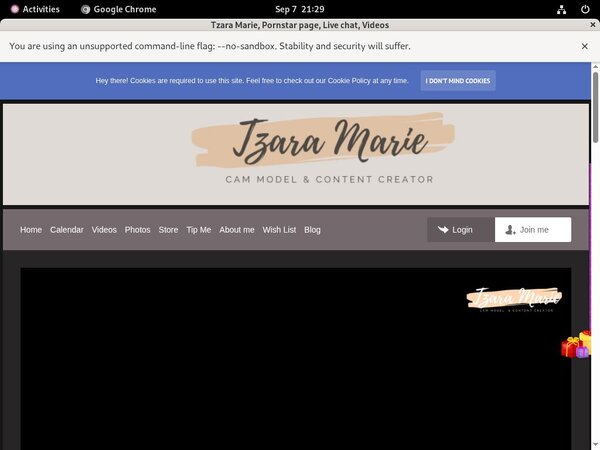Open the Wish List page
Image resolution: width=600 pixels, height=450 pixels.
tap(279, 230)
